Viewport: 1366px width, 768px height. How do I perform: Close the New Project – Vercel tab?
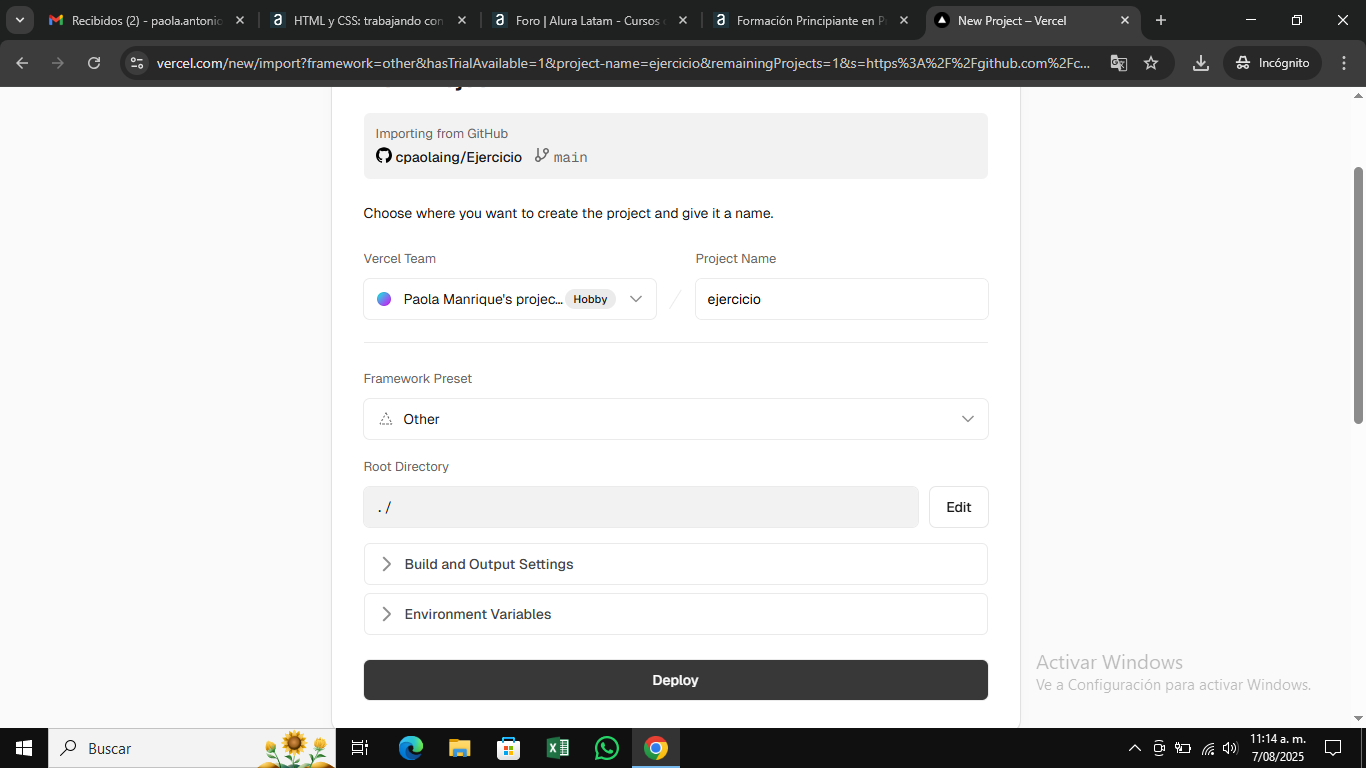(1125, 20)
